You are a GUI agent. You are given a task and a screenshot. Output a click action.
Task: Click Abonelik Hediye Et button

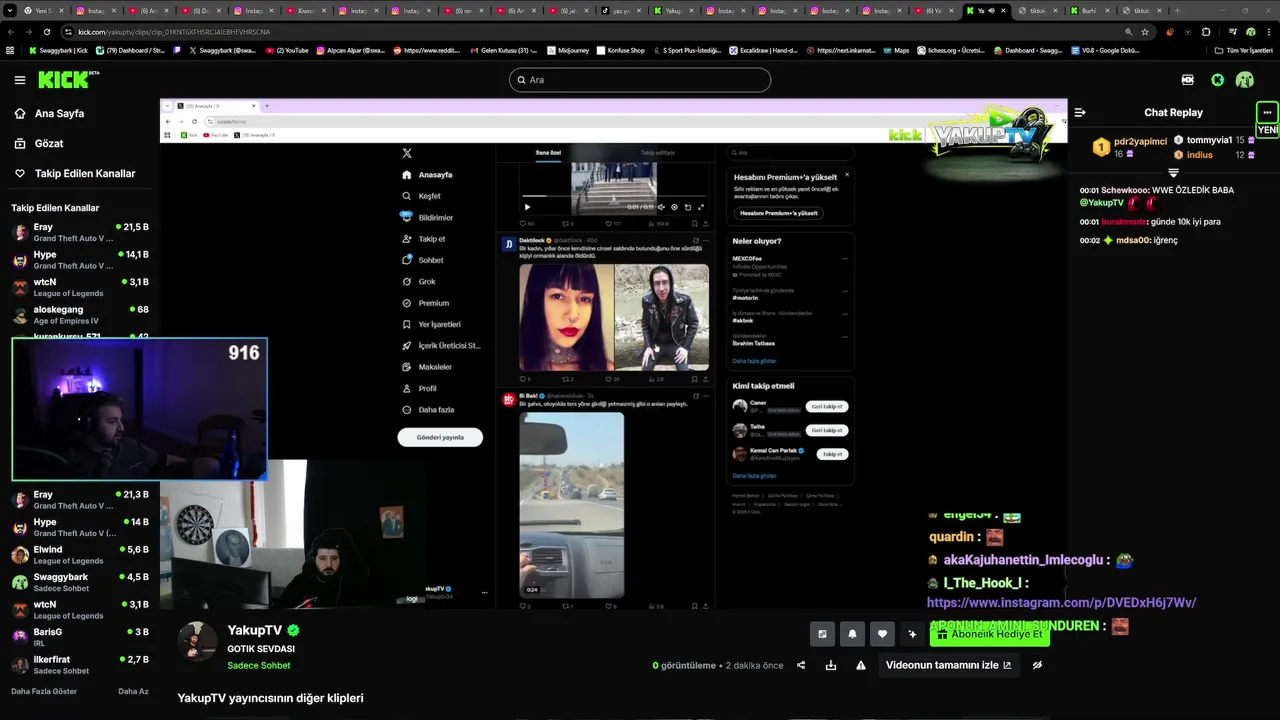[990, 634]
